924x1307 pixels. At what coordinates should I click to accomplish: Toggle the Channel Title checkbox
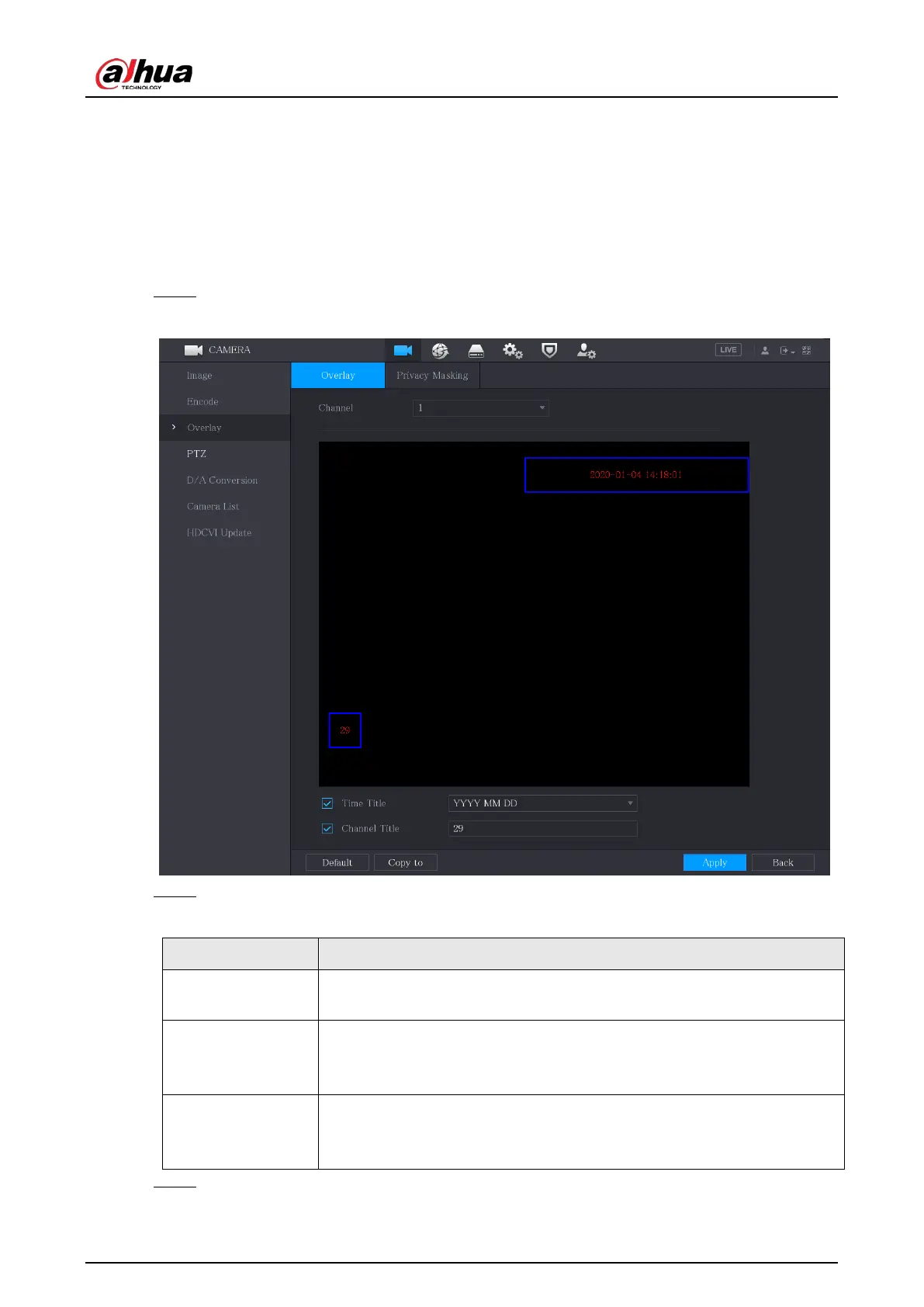click(x=327, y=829)
